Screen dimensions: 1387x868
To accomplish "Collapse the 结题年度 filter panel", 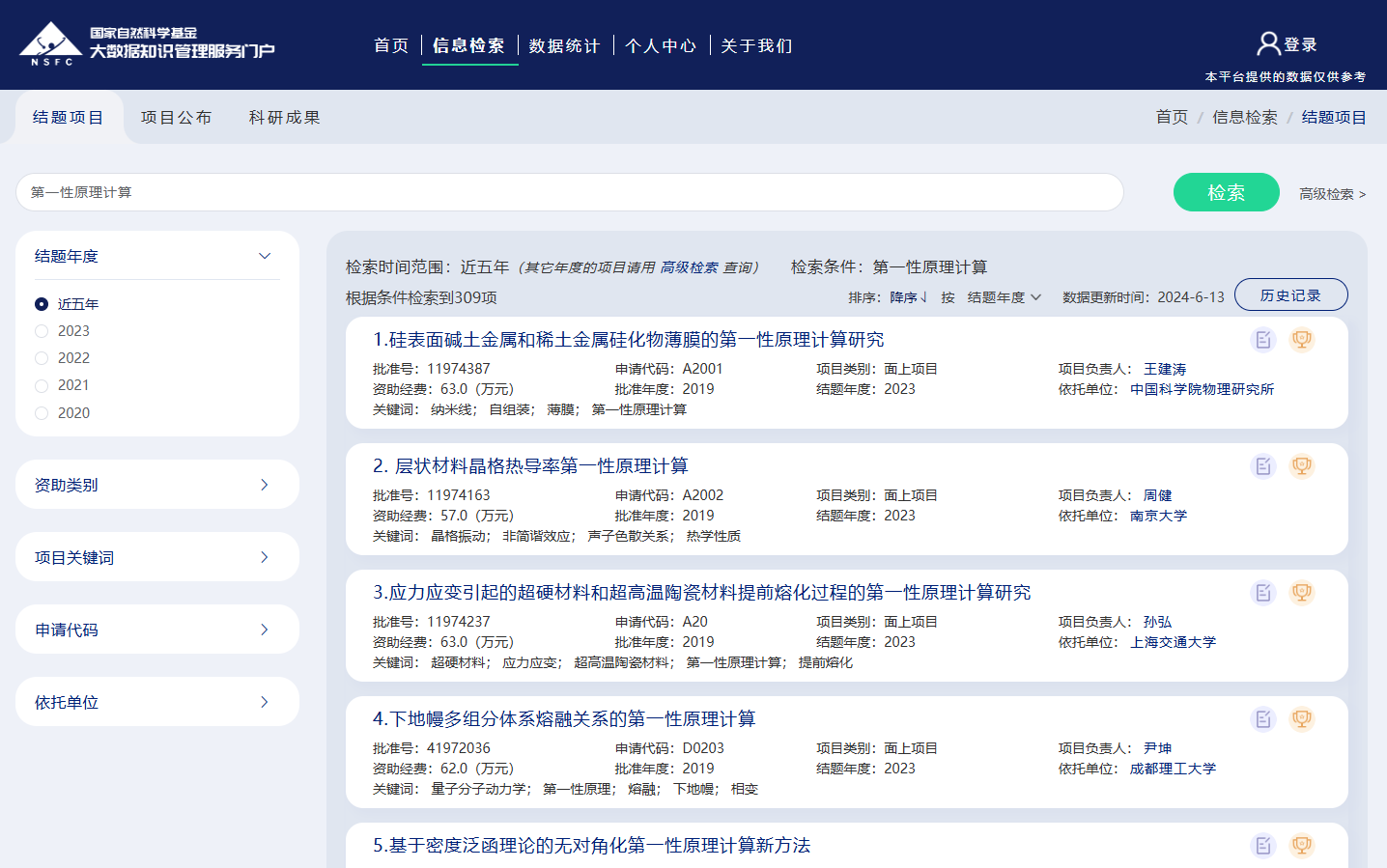I will point(265,256).
